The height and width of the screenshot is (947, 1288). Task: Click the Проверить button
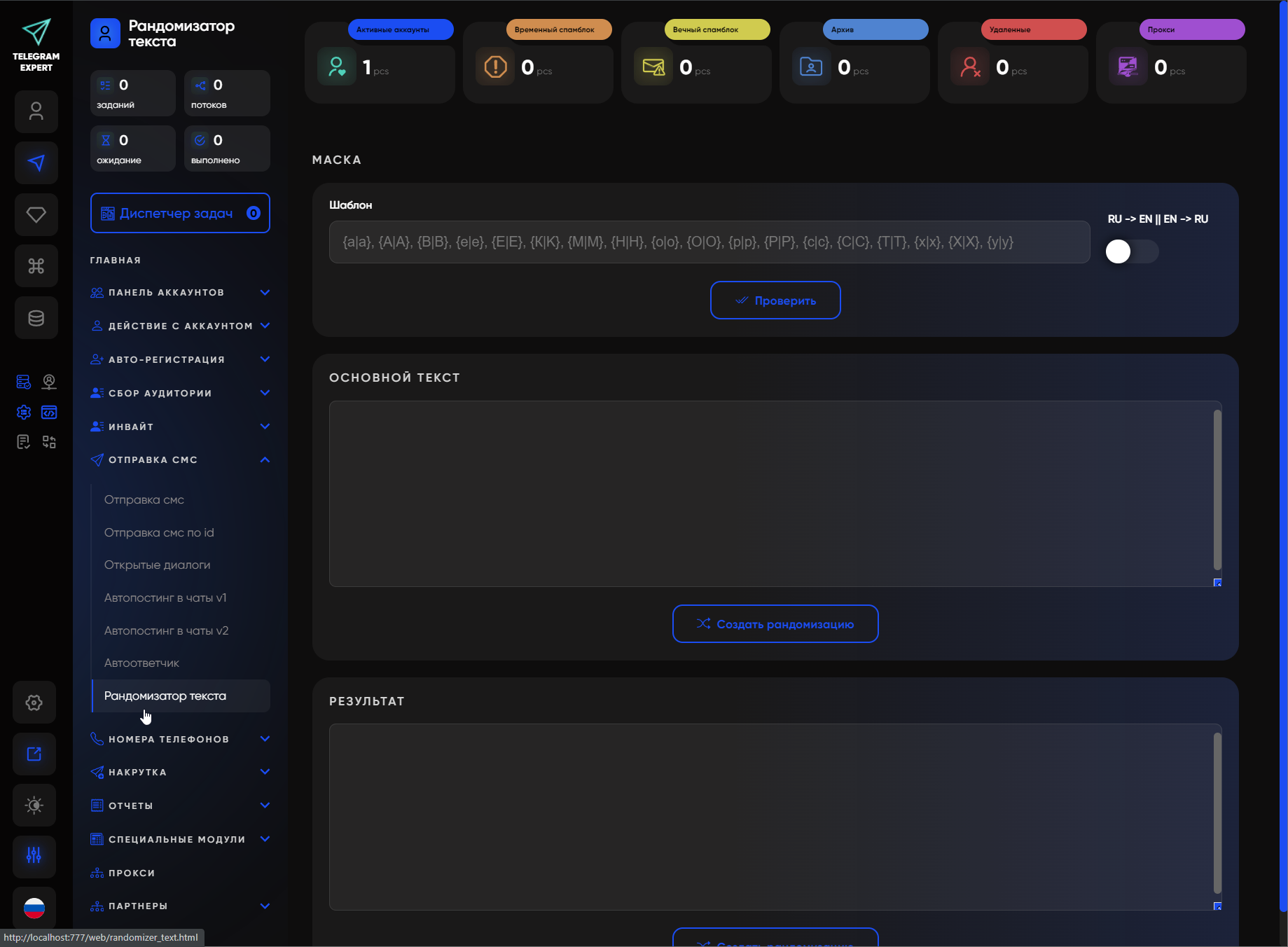click(x=775, y=300)
